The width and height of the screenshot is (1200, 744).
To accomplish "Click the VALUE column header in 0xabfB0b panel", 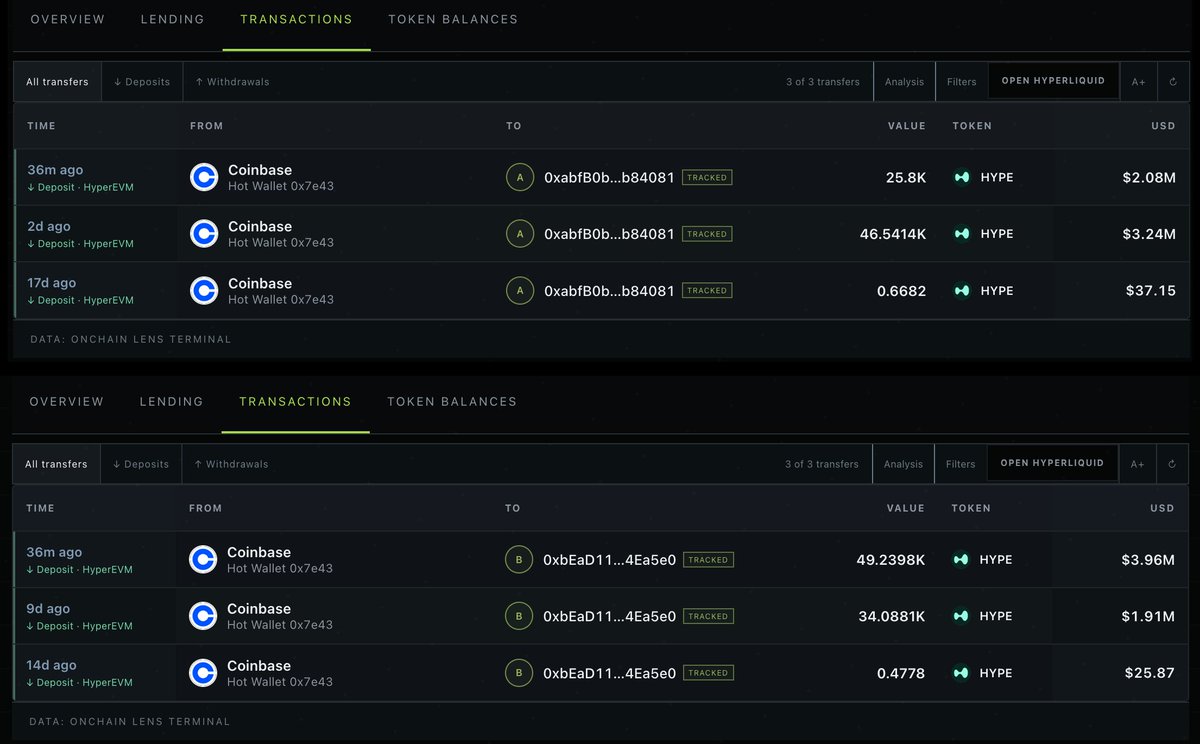I will tap(907, 126).
